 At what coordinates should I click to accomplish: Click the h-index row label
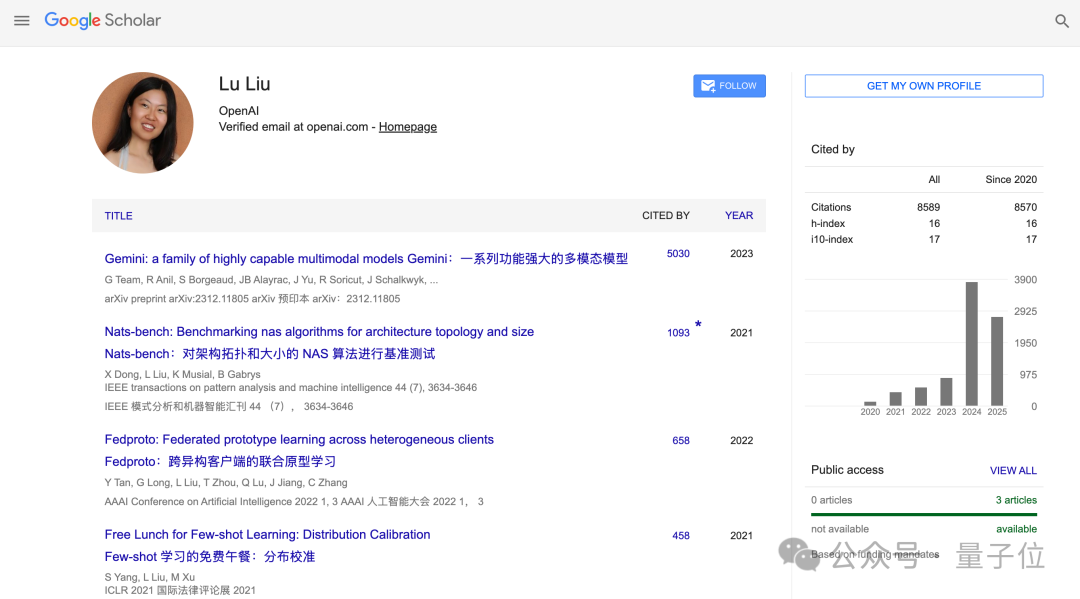827,224
